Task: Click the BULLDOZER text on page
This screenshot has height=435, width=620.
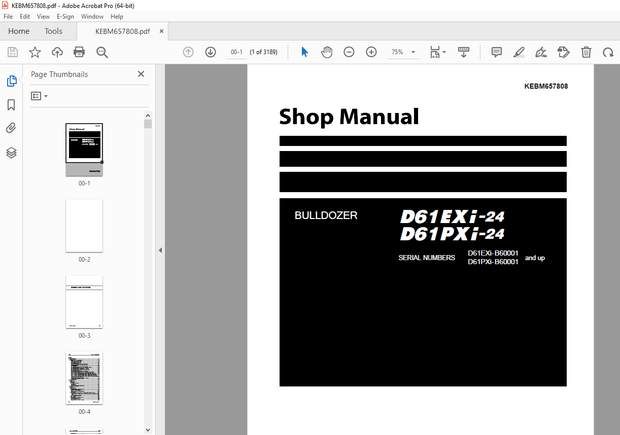Action: (326, 215)
